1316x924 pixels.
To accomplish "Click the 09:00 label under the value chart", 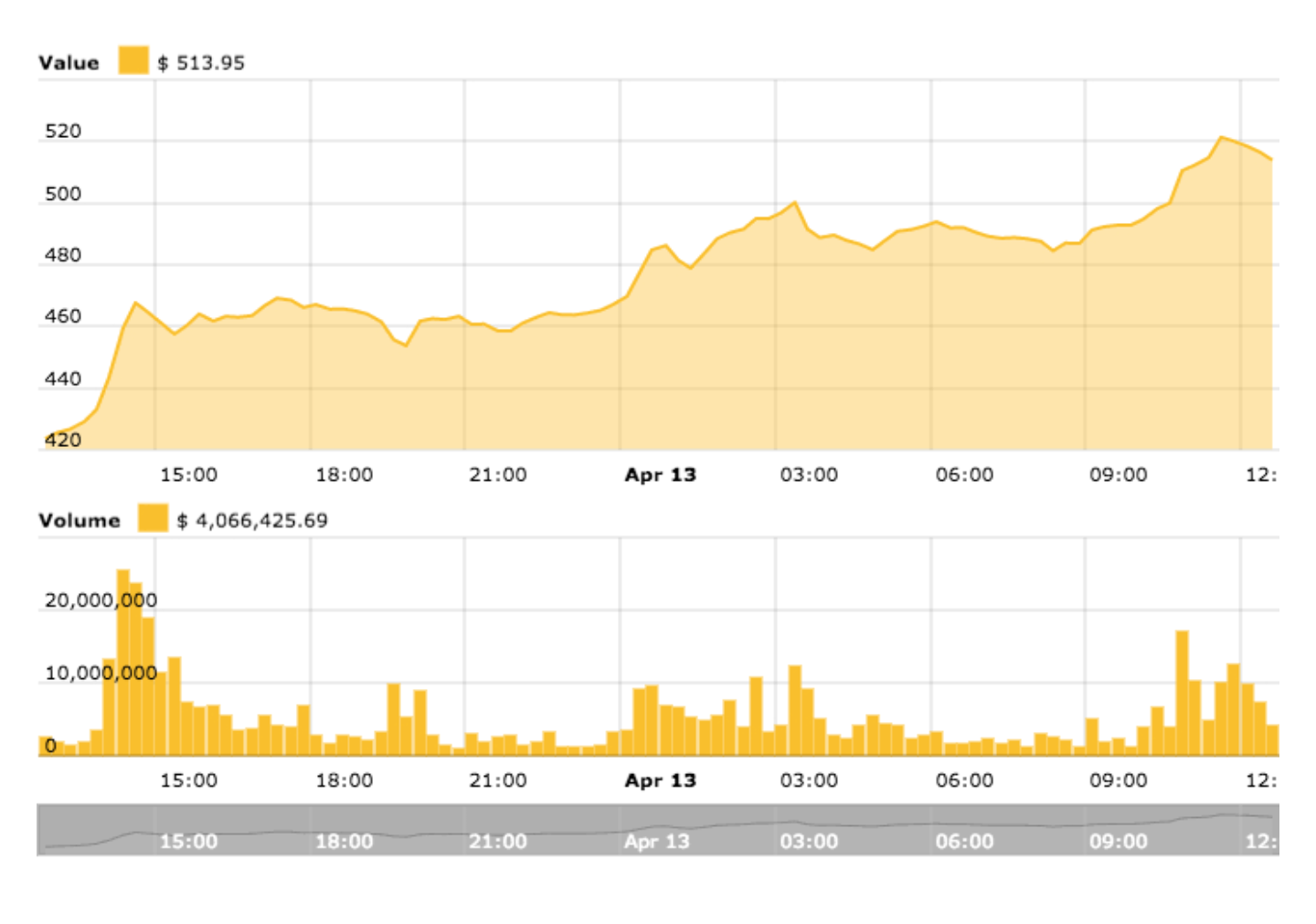I will click(1119, 474).
